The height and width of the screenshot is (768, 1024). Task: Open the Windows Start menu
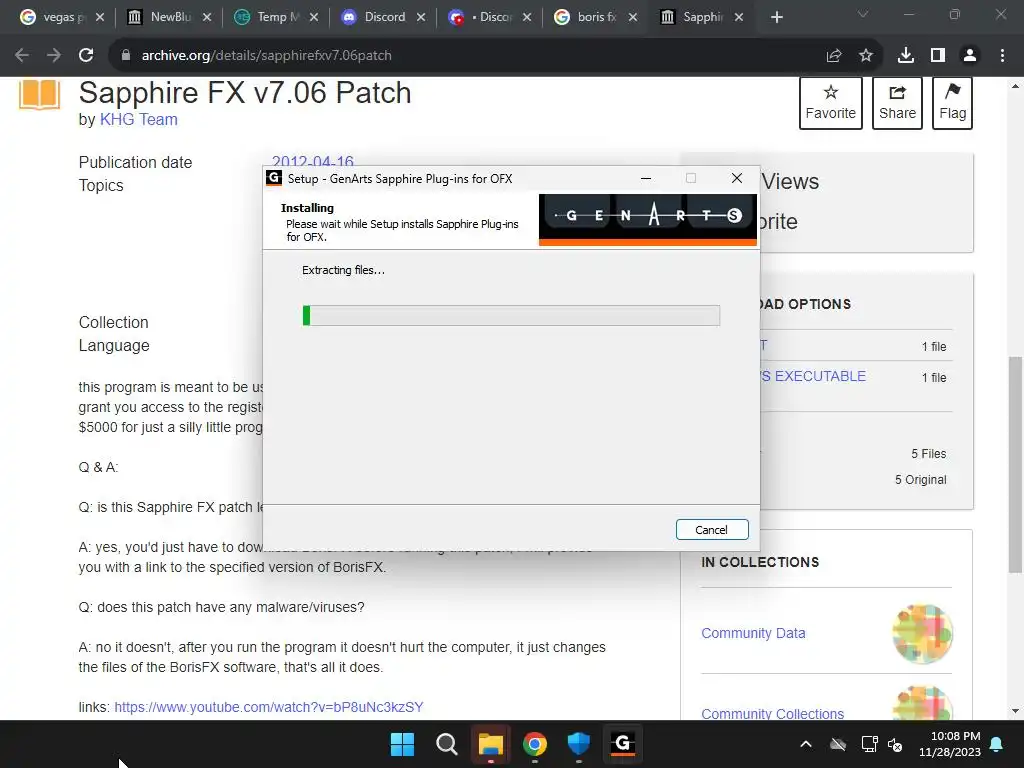pyautogui.click(x=402, y=744)
